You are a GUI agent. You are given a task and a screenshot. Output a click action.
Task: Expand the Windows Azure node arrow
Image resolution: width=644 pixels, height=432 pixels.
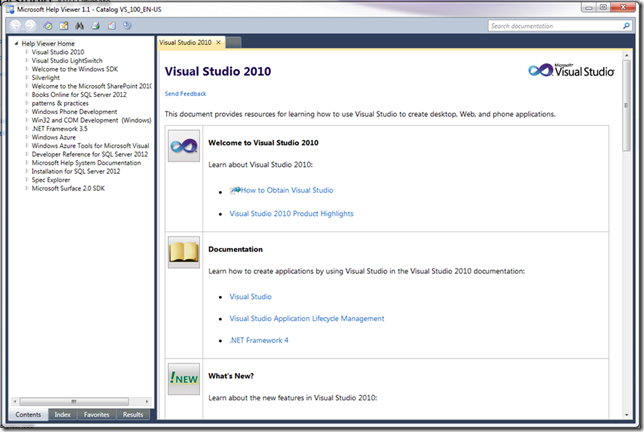[27, 137]
